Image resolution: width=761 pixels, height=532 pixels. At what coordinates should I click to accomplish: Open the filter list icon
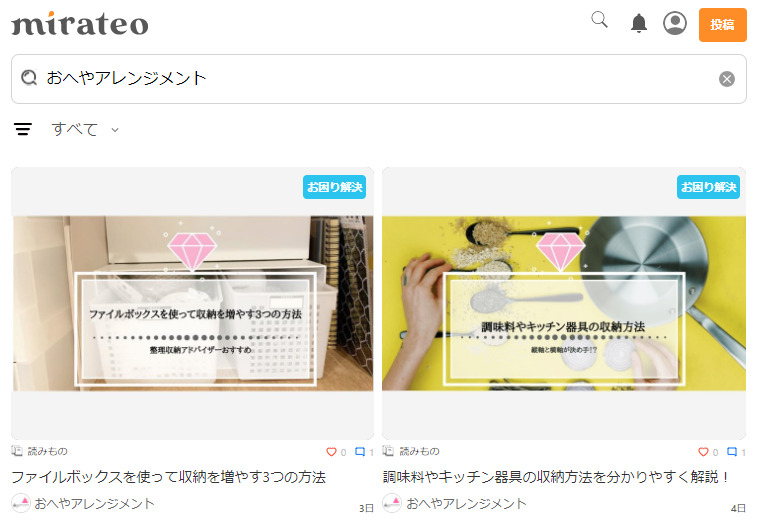click(23, 129)
